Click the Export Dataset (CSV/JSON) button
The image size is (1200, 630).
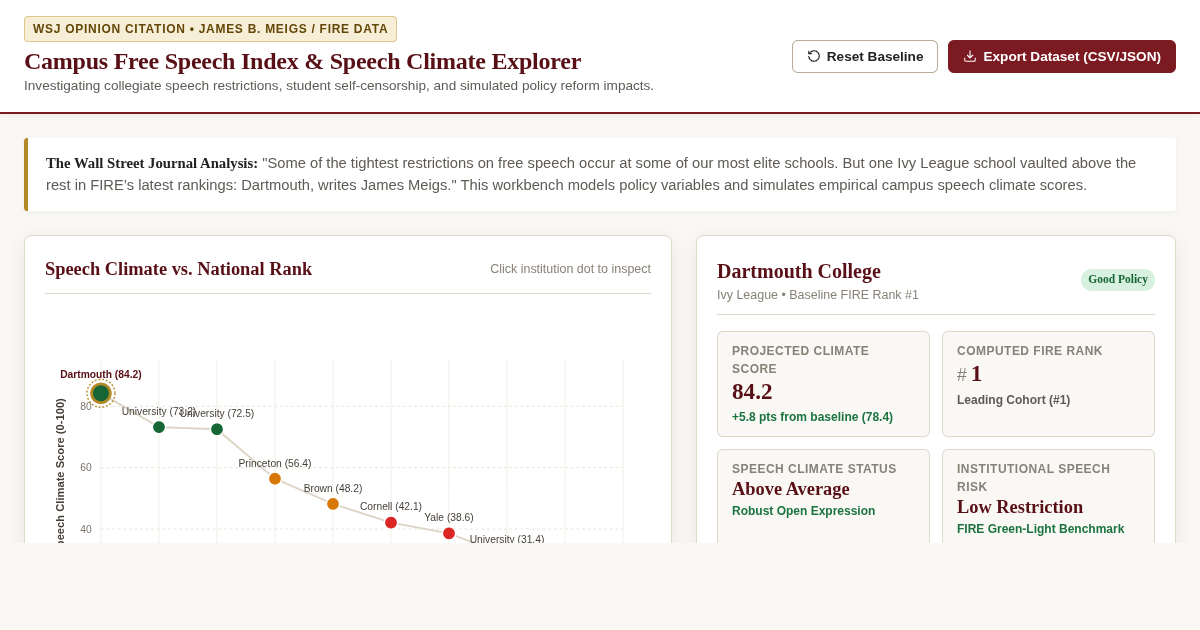point(1062,56)
